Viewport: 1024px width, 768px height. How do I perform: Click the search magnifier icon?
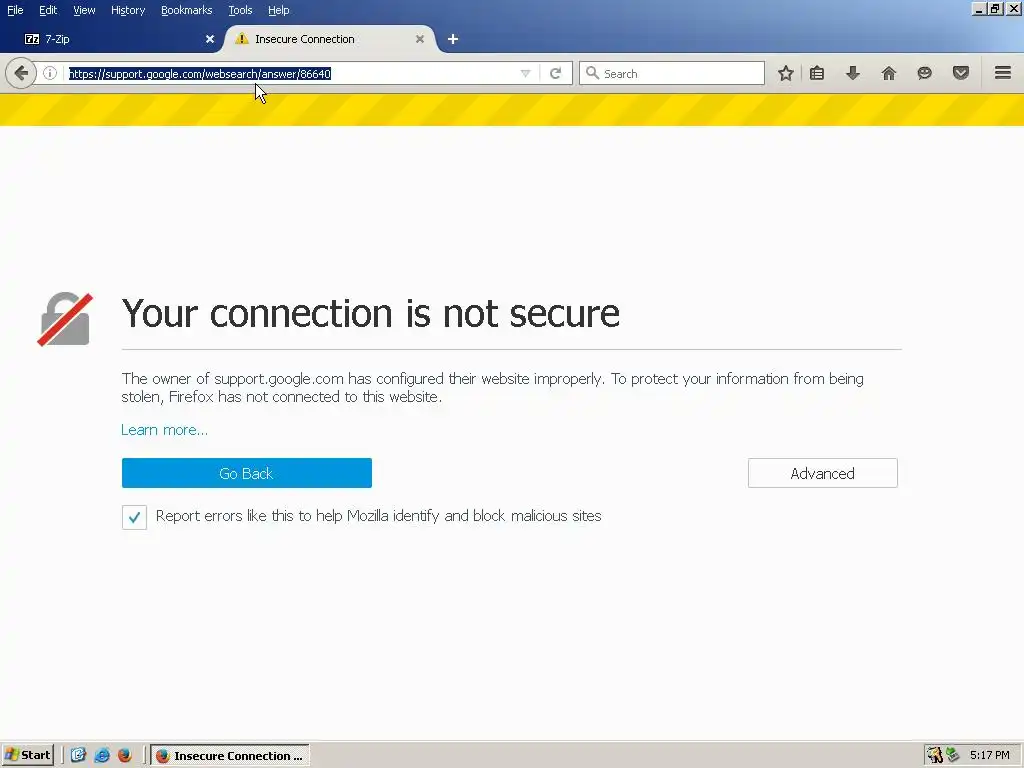pos(592,73)
